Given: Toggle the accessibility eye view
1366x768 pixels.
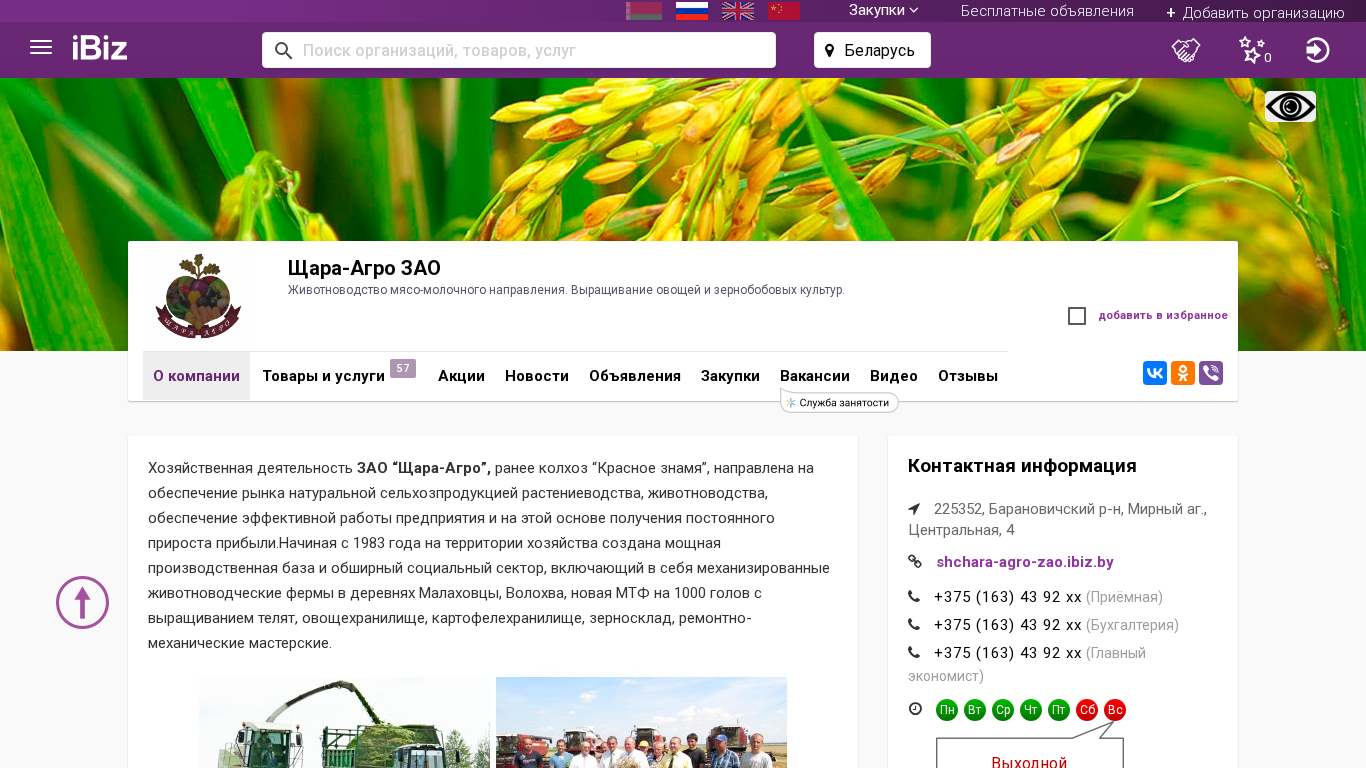Looking at the screenshot, I should coord(1290,107).
